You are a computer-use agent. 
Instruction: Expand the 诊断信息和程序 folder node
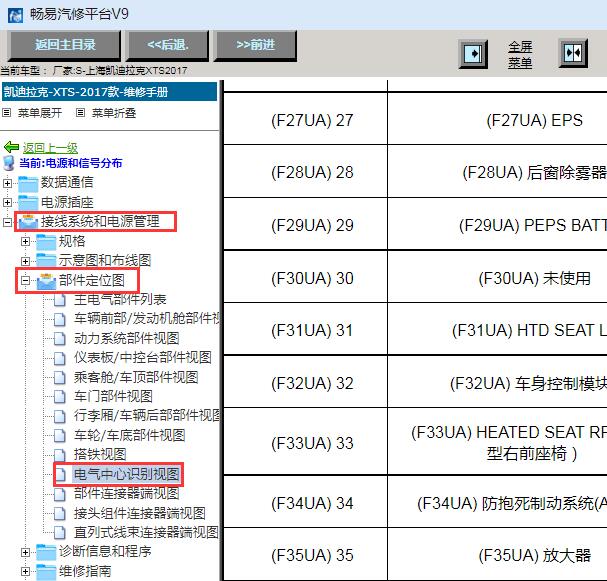pos(25,552)
